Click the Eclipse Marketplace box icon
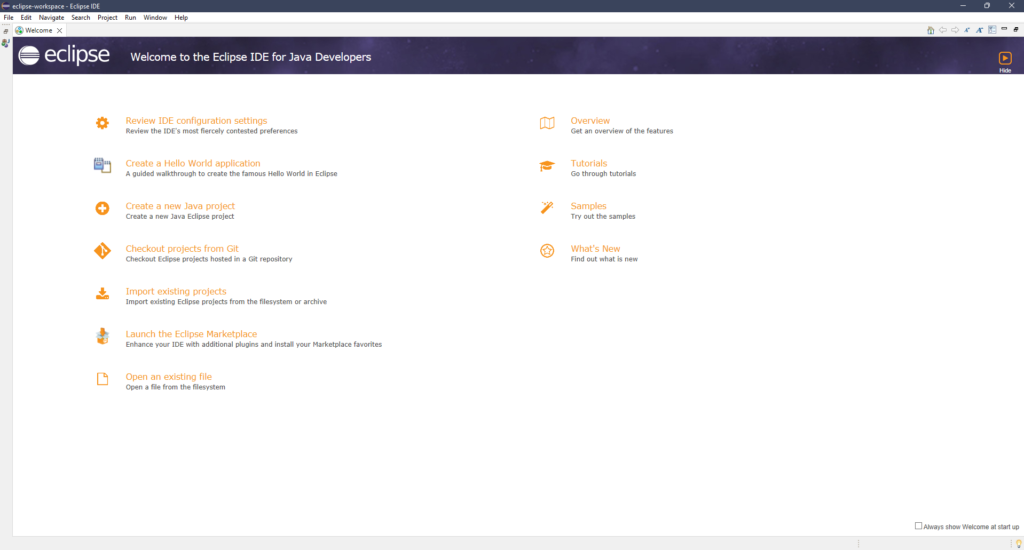The height and width of the screenshot is (550, 1024). pyautogui.click(x=103, y=336)
